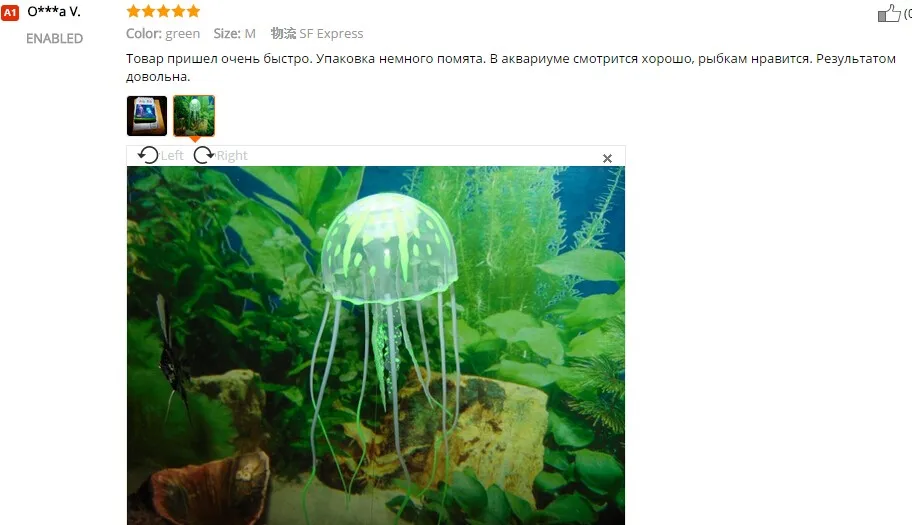Click the "Right" rotate label
Image resolution: width=912 pixels, height=525 pixels.
pos(232,155)
